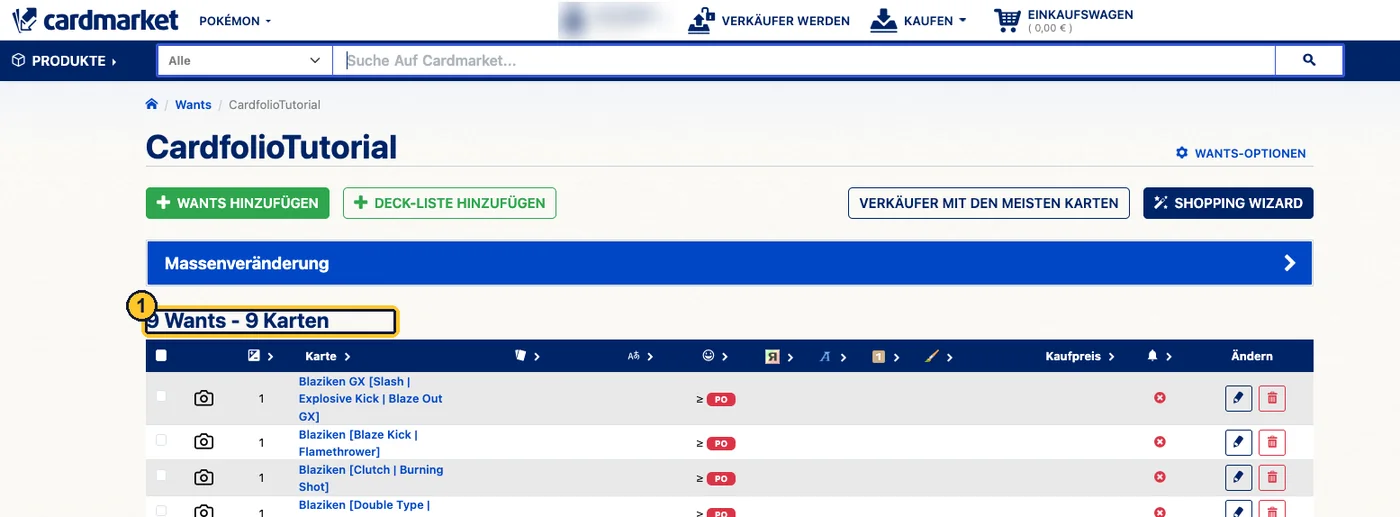Tick the checkbox for Blaziken GX
Image resolution: width=1400 pixels, height=517 pixels.
[x=161, y=397]
